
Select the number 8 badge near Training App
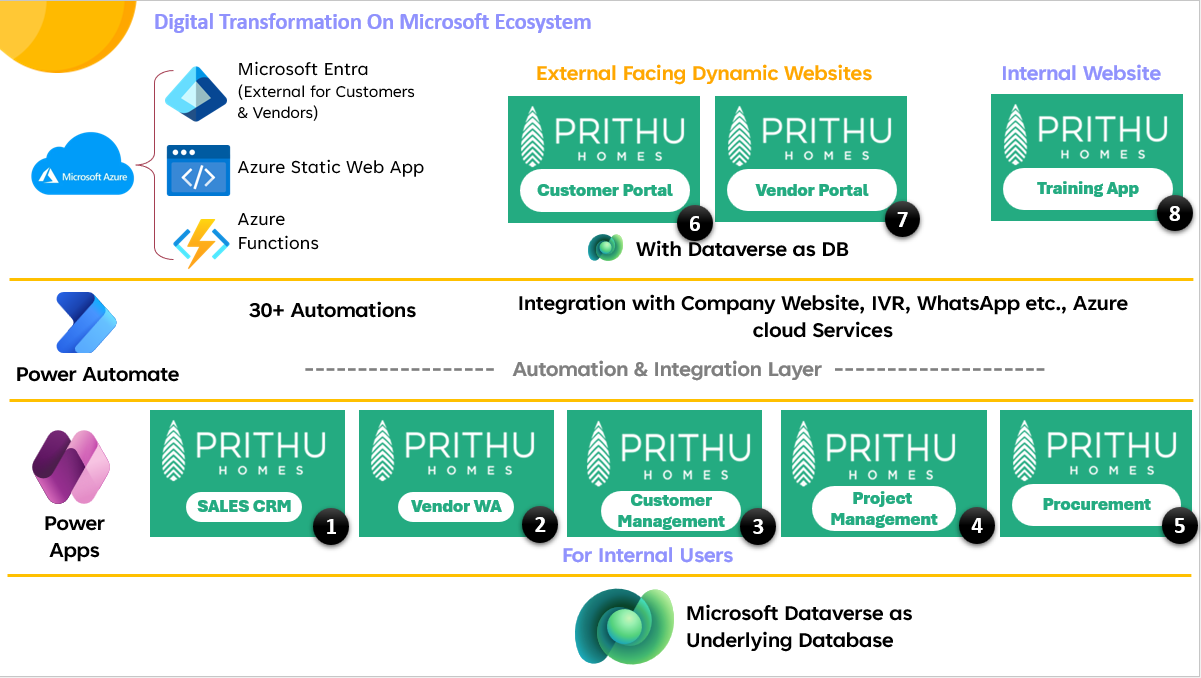click(x=1174, y=214)
